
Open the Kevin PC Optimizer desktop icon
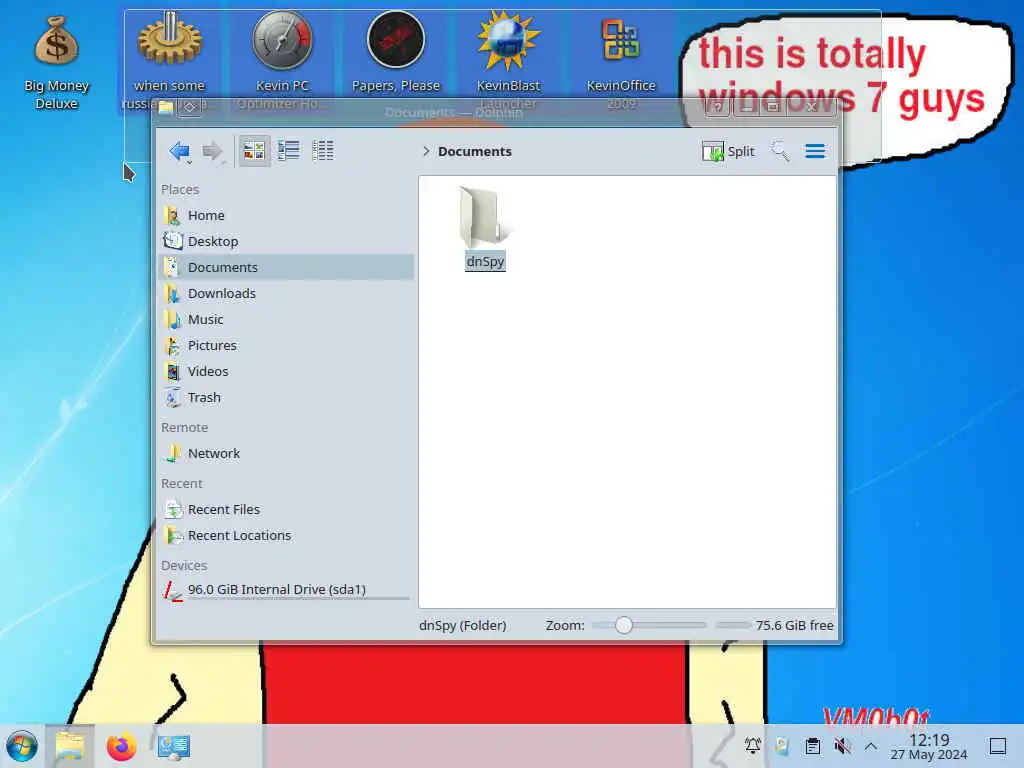pos(282,59)
